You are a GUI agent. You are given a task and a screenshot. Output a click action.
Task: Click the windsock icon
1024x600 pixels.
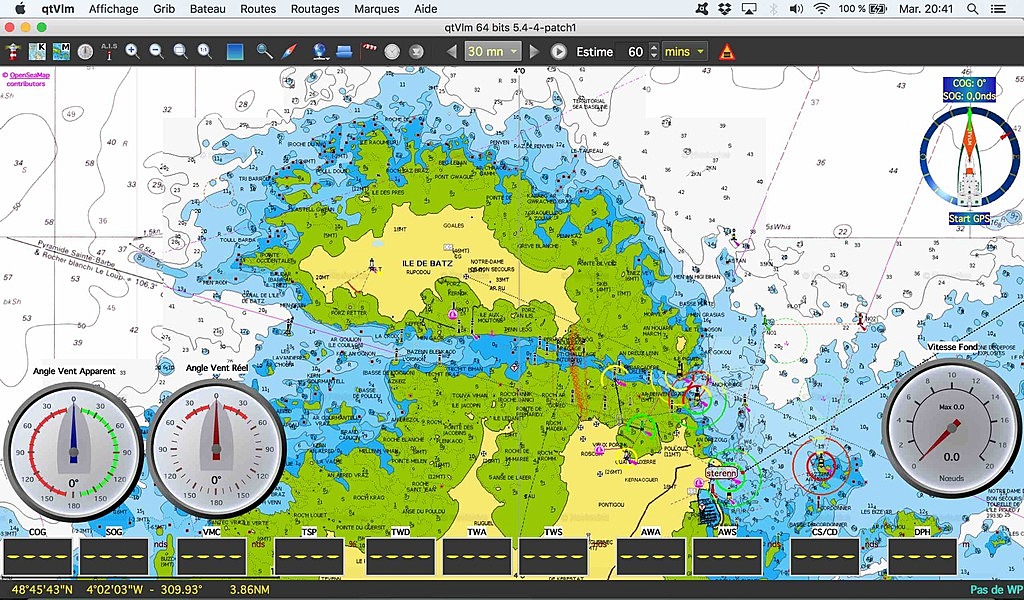coord(369,52)
